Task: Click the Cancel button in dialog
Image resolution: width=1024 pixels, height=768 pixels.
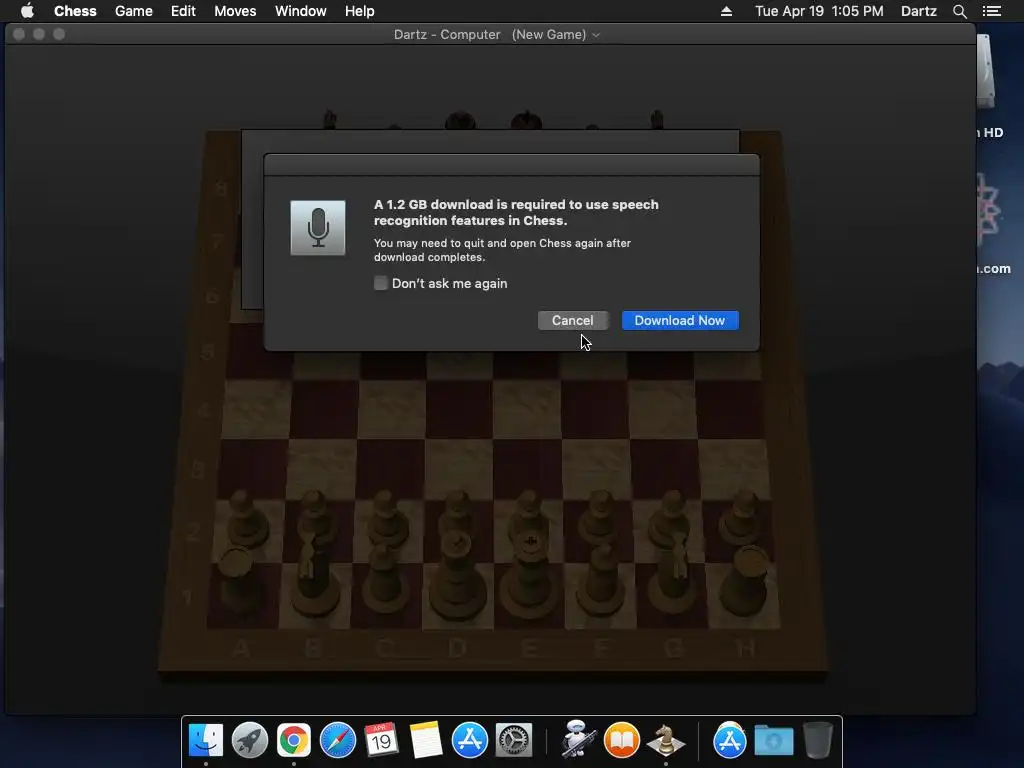Action: point(573,320)
